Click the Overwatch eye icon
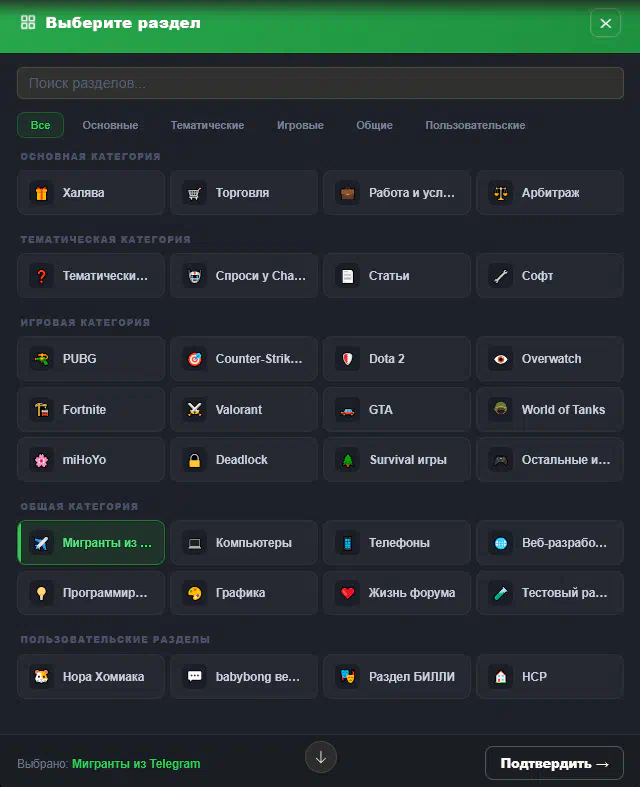 500,359
